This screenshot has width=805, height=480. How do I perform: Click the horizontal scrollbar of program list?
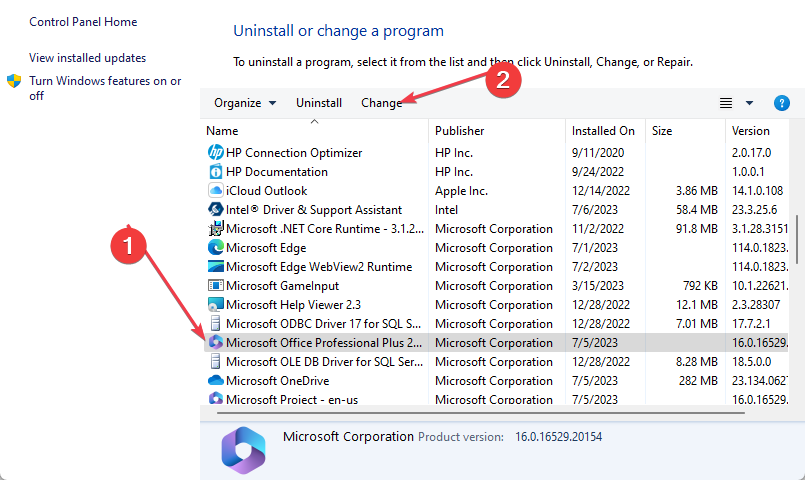481,413
